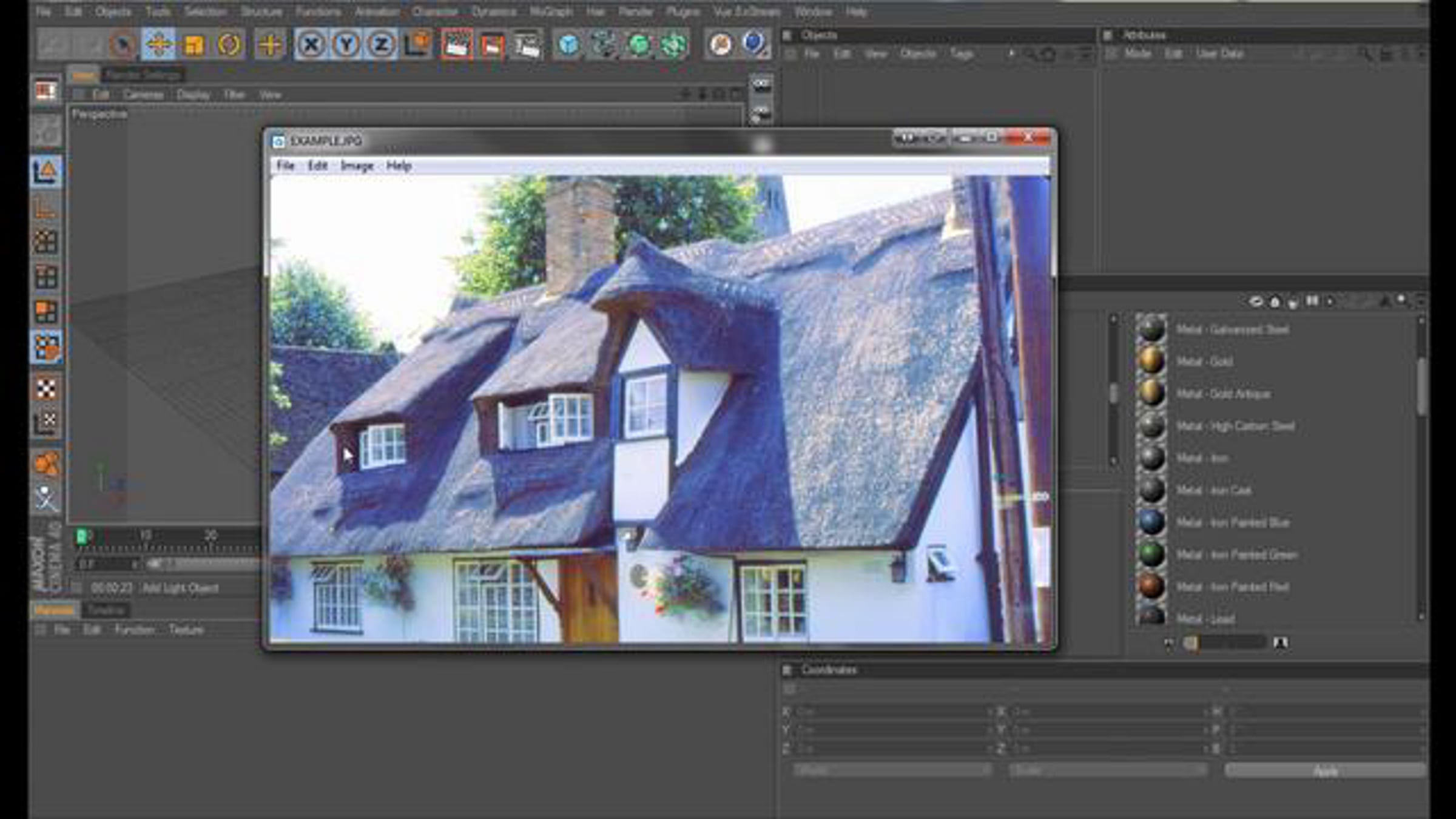This screenshot has width=1456, height=819.
Task: Activate the Move tool
Action: click(x=158, y=44)
